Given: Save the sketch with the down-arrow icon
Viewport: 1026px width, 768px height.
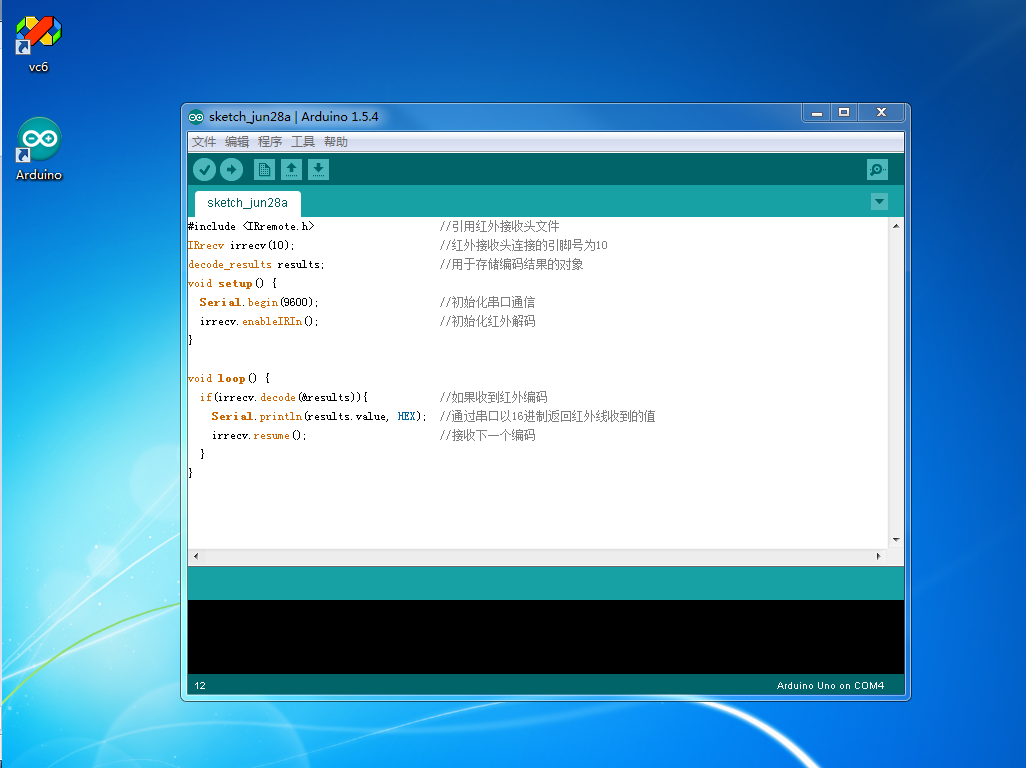Looking at the screenshot, I should tap(318, 170).
